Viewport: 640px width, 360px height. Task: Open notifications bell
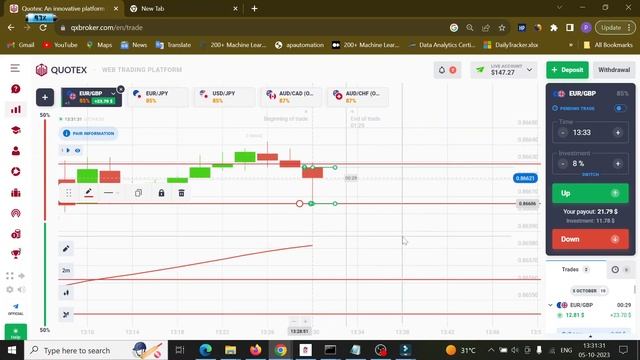point(447,70)
